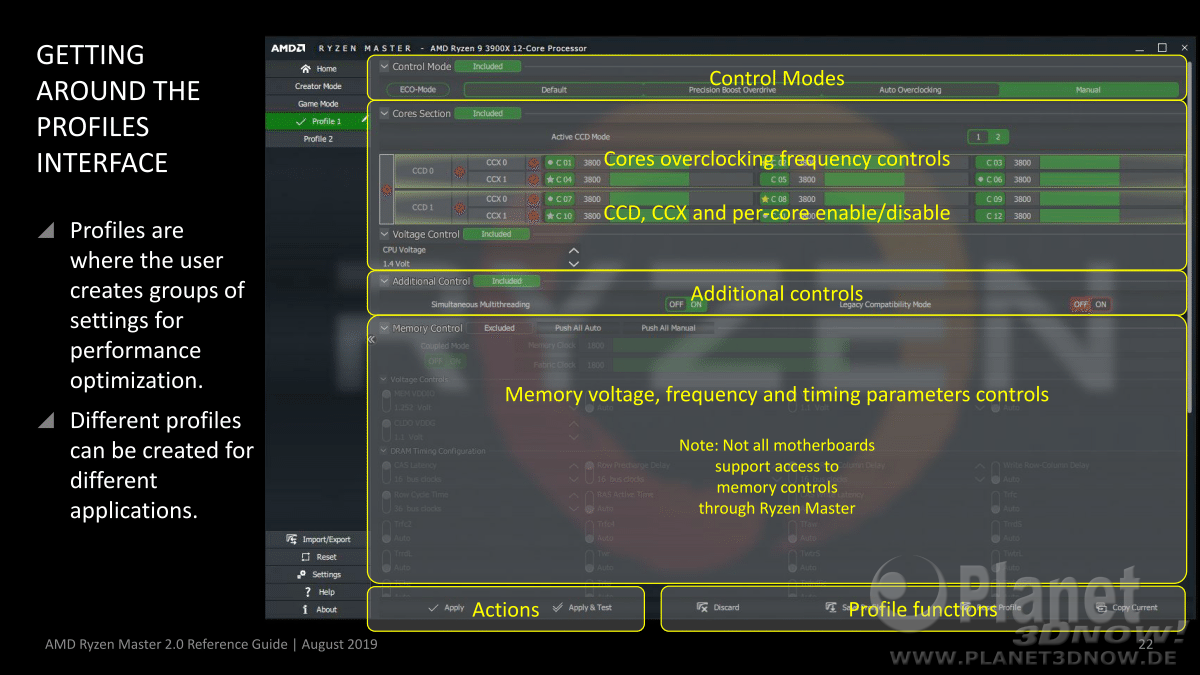The width and height of the screenshot is (1200, 675).
Task: Click Push All Manual
Action: click(x=668, y=328)
